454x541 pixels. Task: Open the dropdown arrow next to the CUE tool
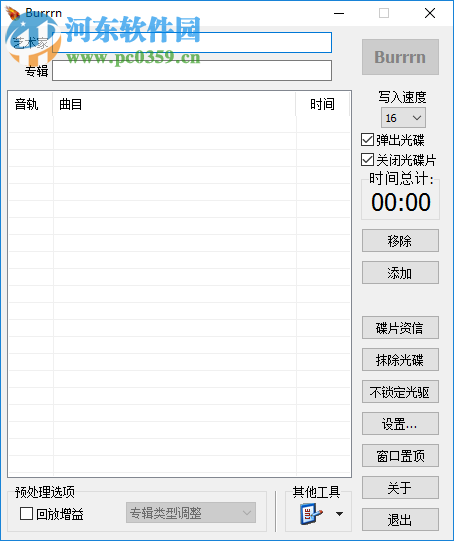(339, 514)
